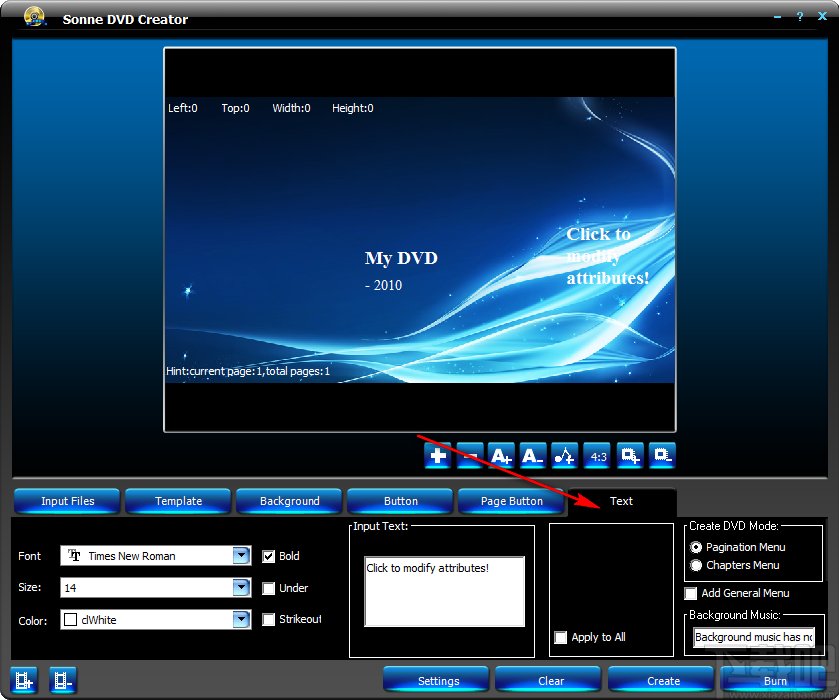Switch aspect ratio using the 4:3 icon

597,455
